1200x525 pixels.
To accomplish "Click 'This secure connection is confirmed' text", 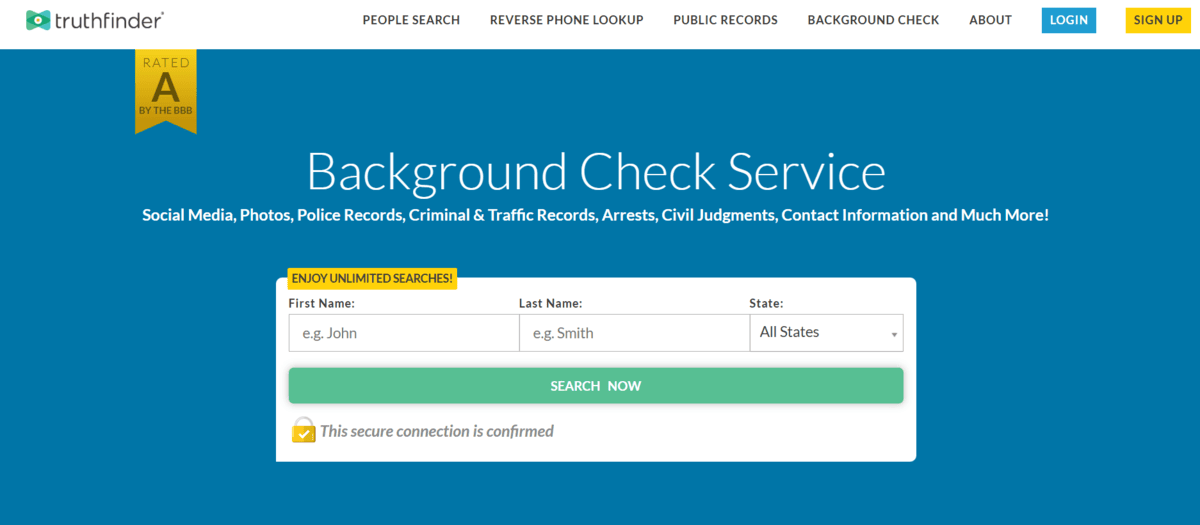I will tap(436, 431).
